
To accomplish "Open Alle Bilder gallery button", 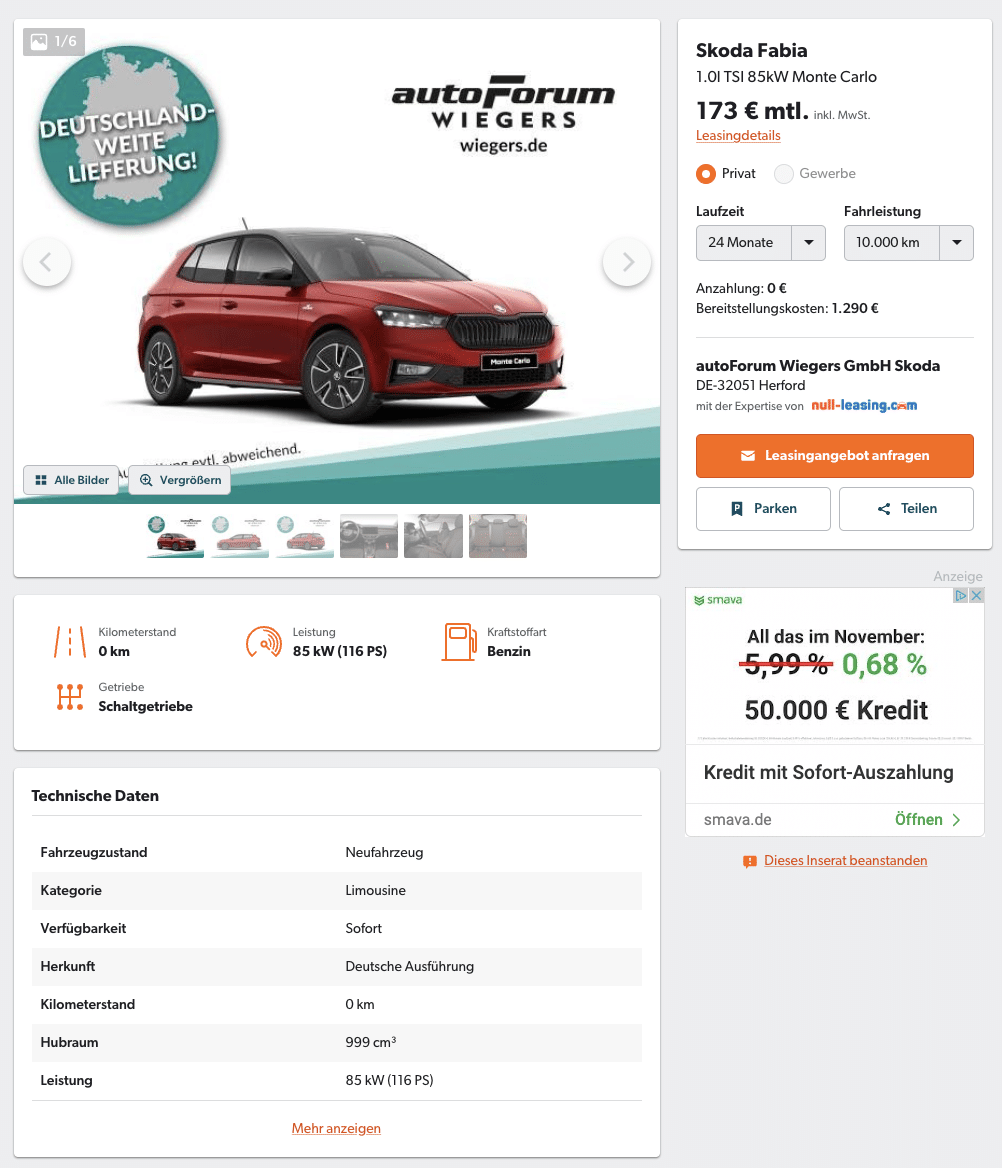I will click(72, 480).
